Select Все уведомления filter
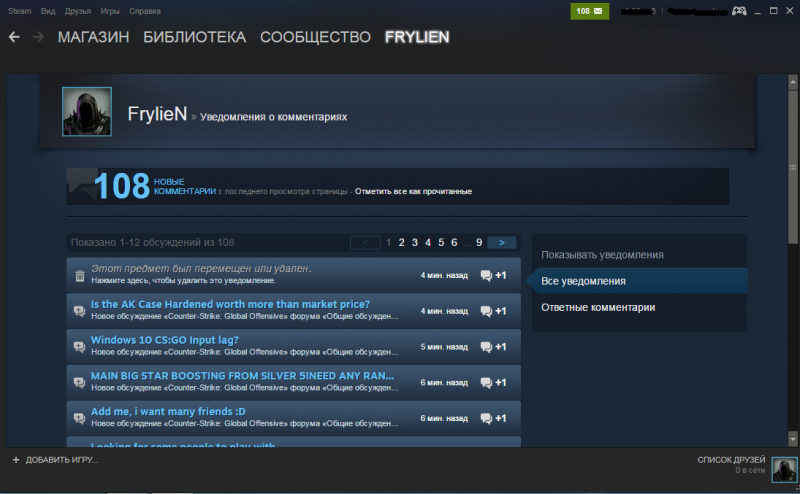Viewport: 800px width, 494px height. click(640, 281)
